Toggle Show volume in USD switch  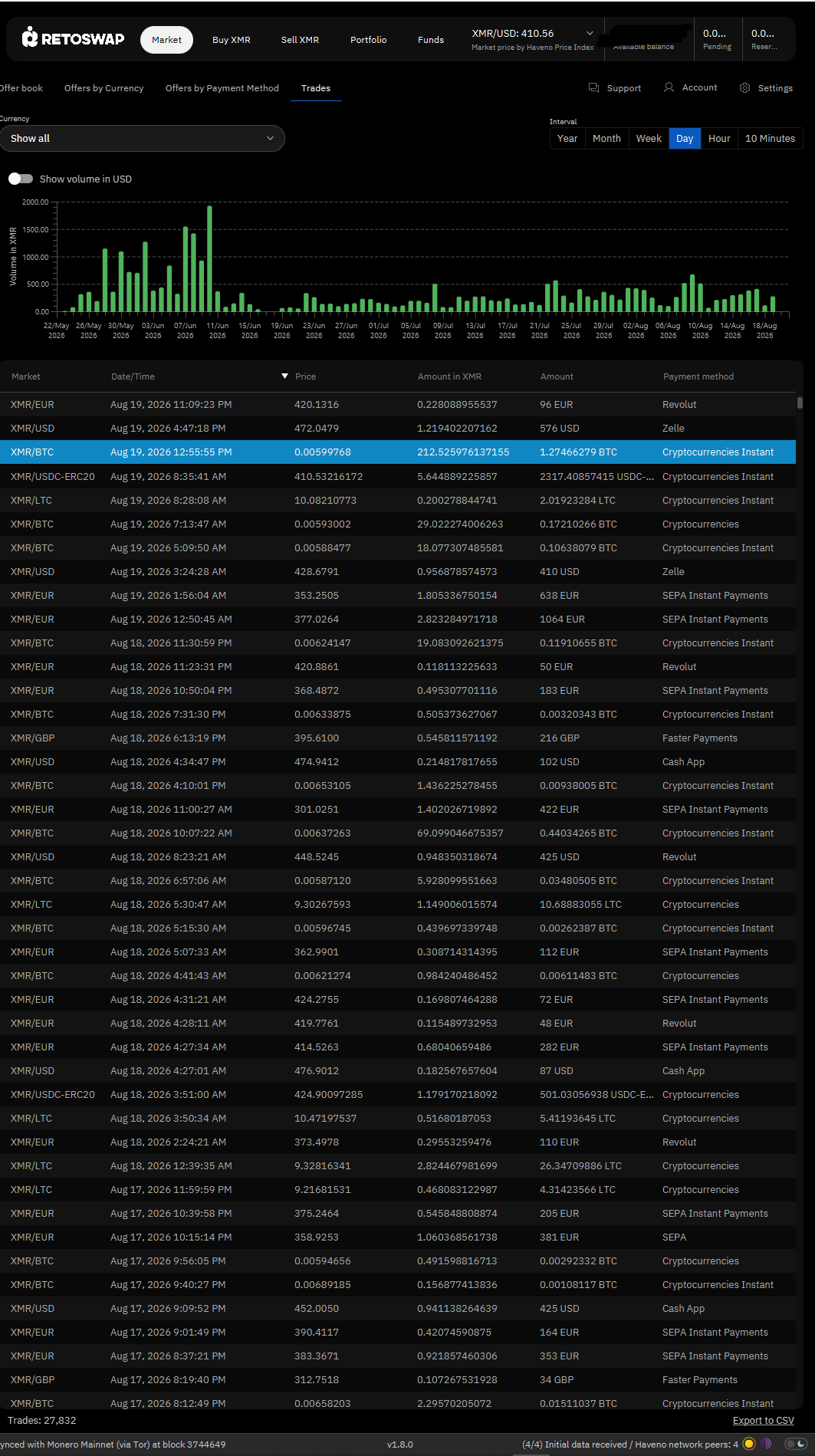(21, 179)
